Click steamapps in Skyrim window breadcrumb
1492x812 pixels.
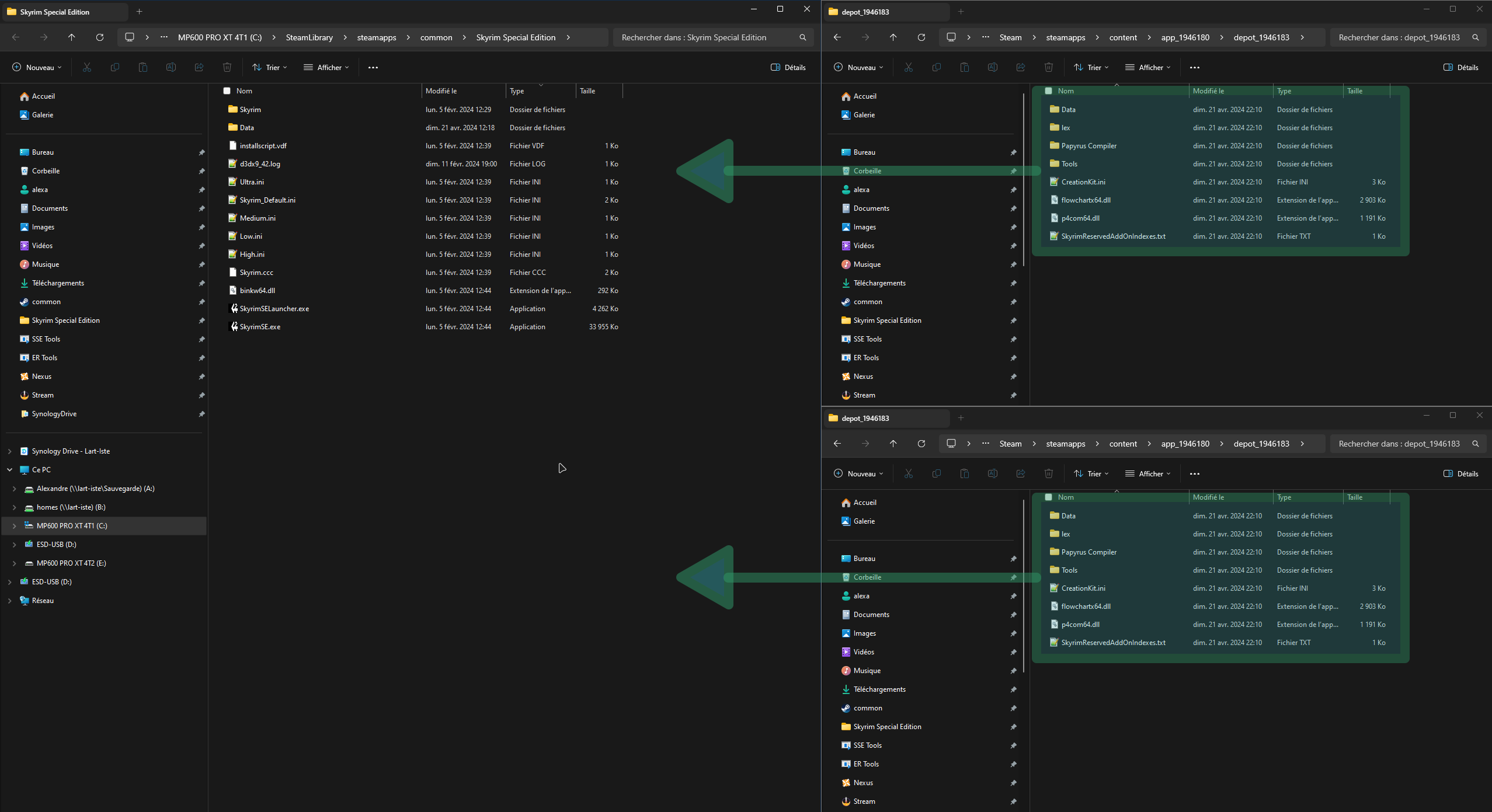[377, 37]
